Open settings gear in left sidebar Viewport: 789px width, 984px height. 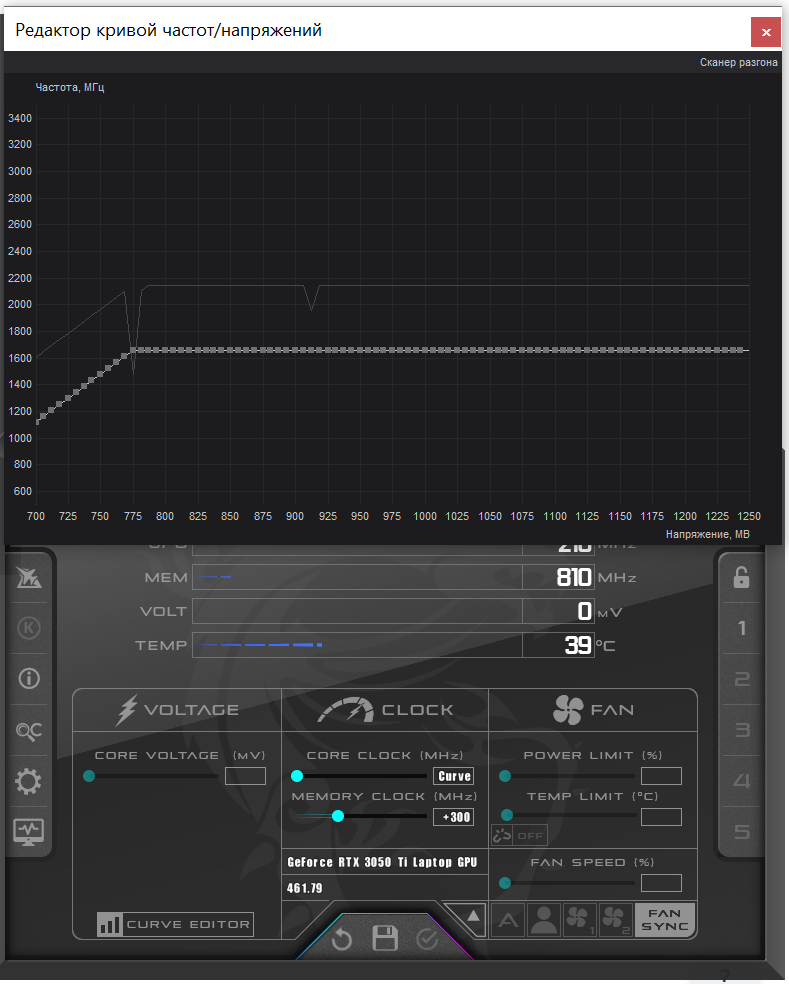tap(28, 781)
